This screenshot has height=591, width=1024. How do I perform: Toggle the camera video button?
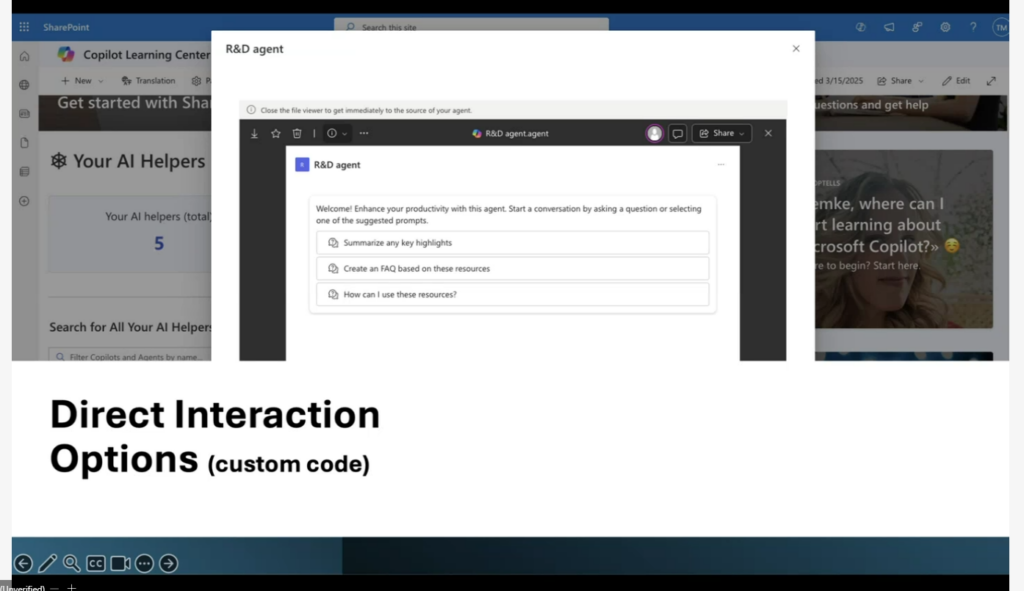[120, 563]
